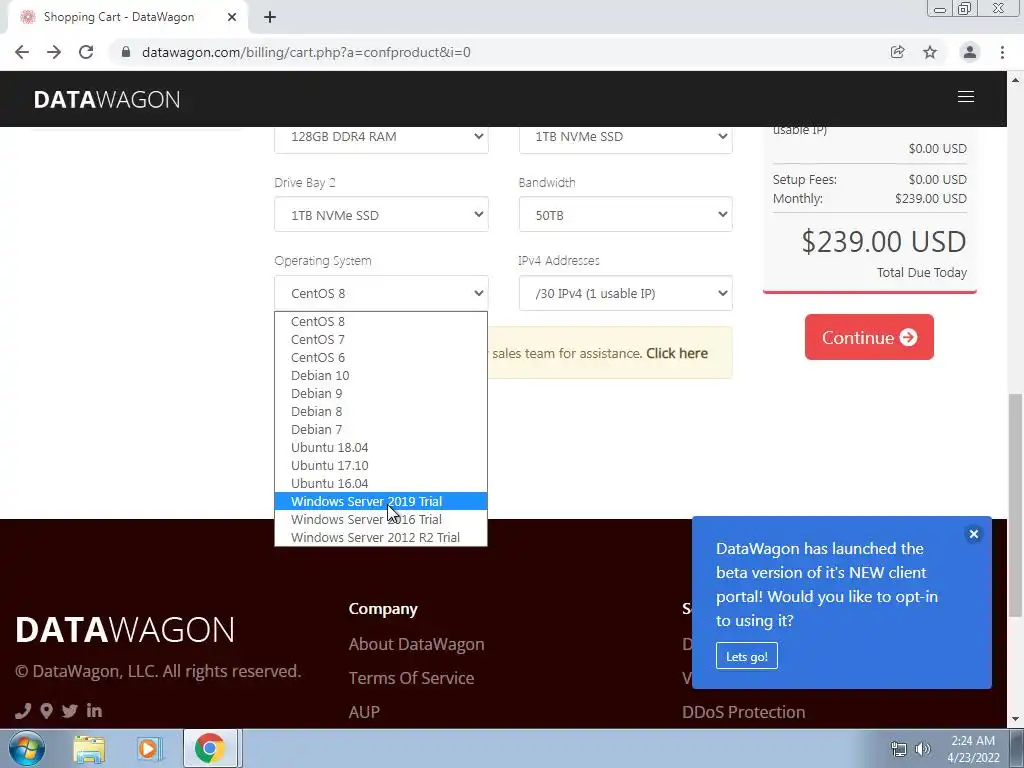Go forward in browser history

tap(54, 52)
